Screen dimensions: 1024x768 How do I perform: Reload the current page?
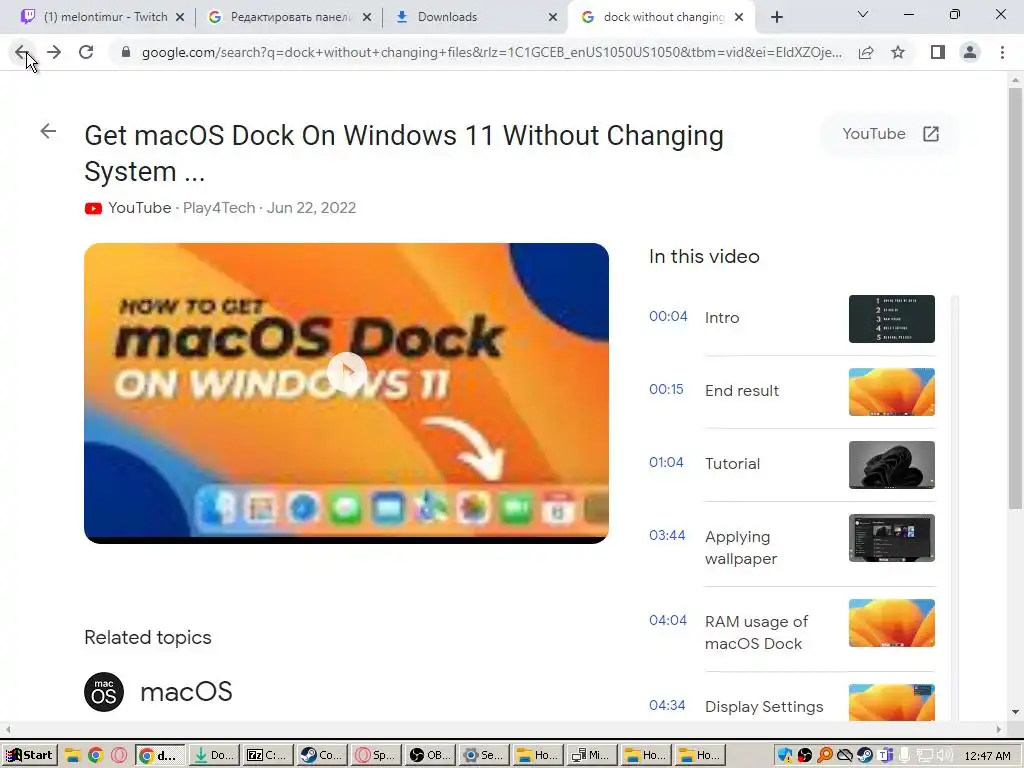click(x=86, y=52)
